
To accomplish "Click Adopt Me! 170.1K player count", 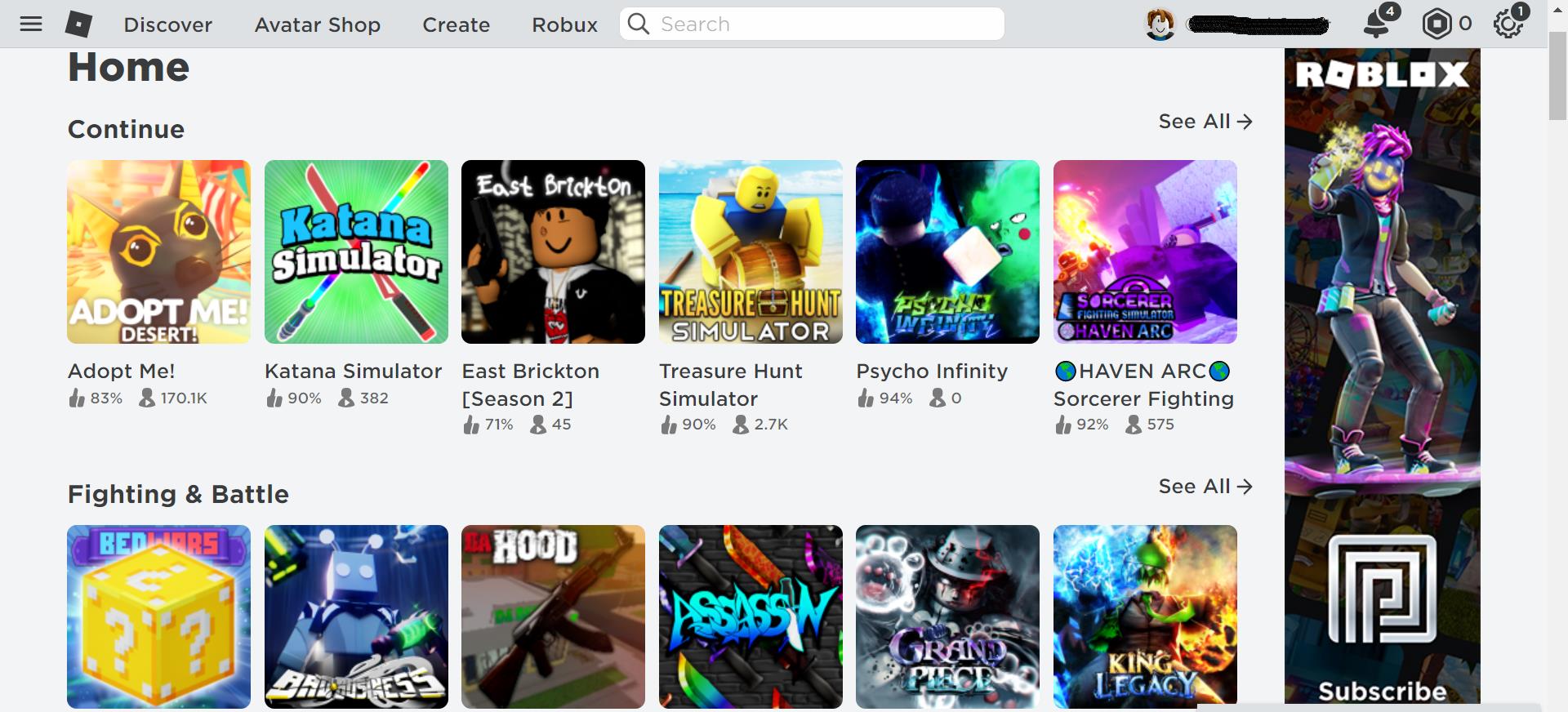I will (173, 398).
